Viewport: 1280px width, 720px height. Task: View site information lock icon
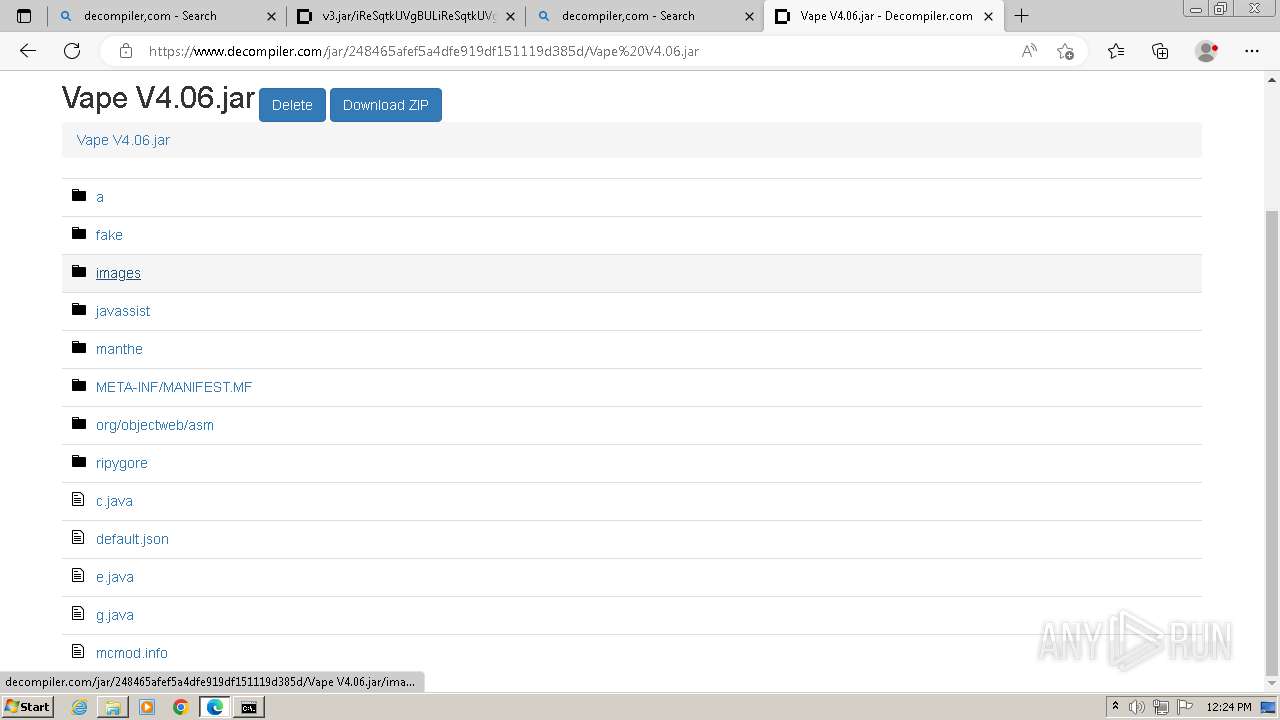[x=125, y=51]
